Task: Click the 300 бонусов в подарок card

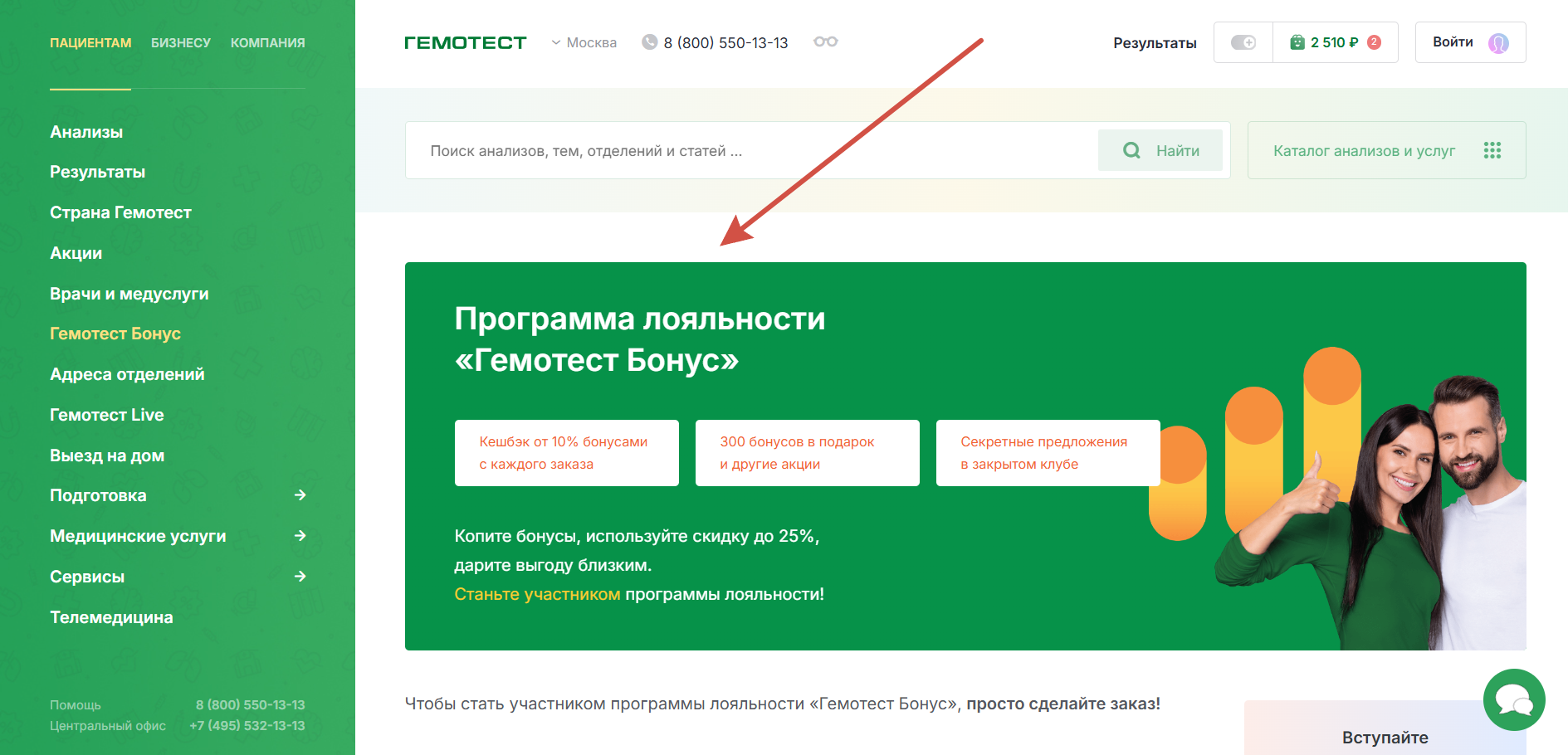Action: tap(807, 453)
